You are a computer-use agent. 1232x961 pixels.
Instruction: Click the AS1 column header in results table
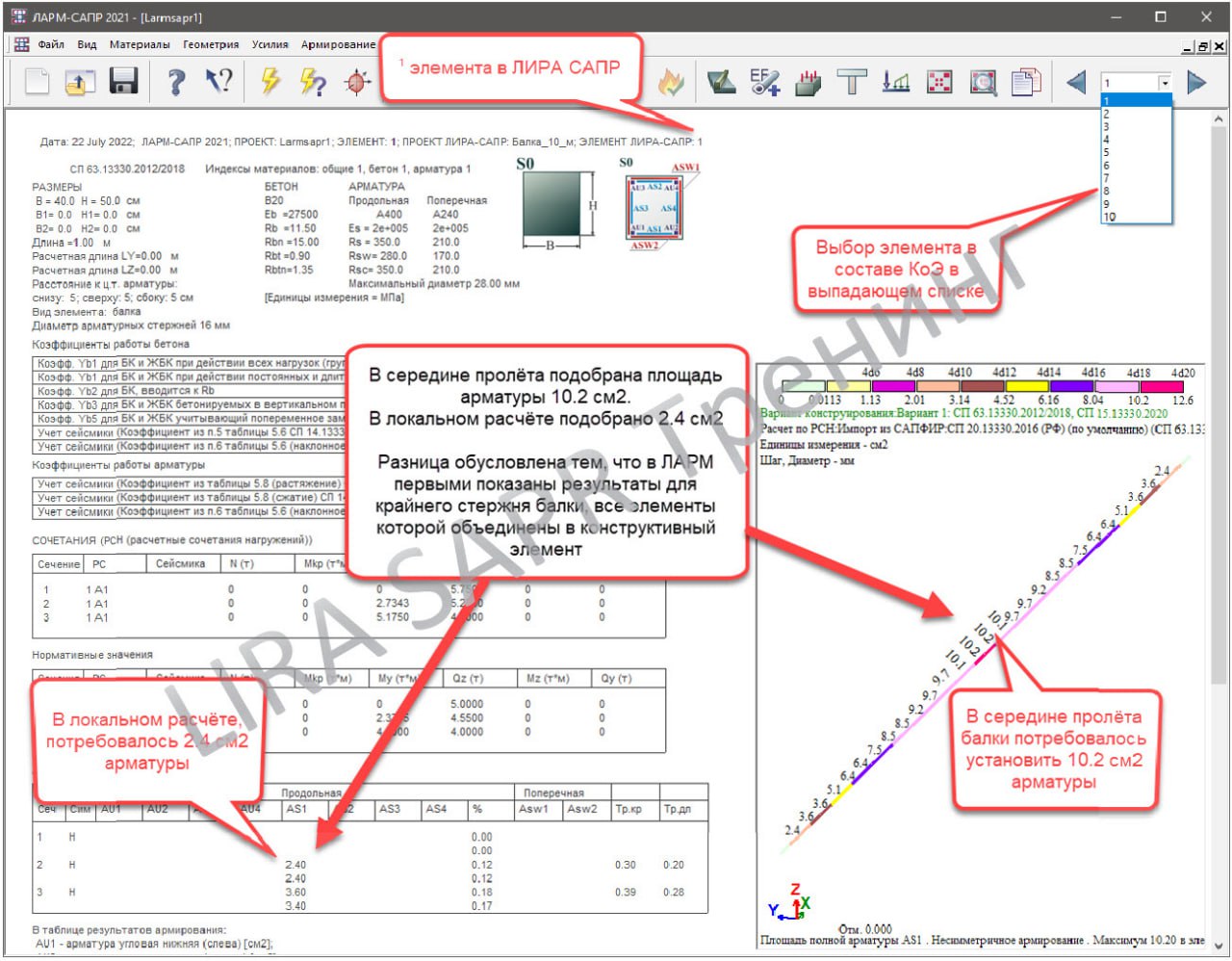pos(296,810)
